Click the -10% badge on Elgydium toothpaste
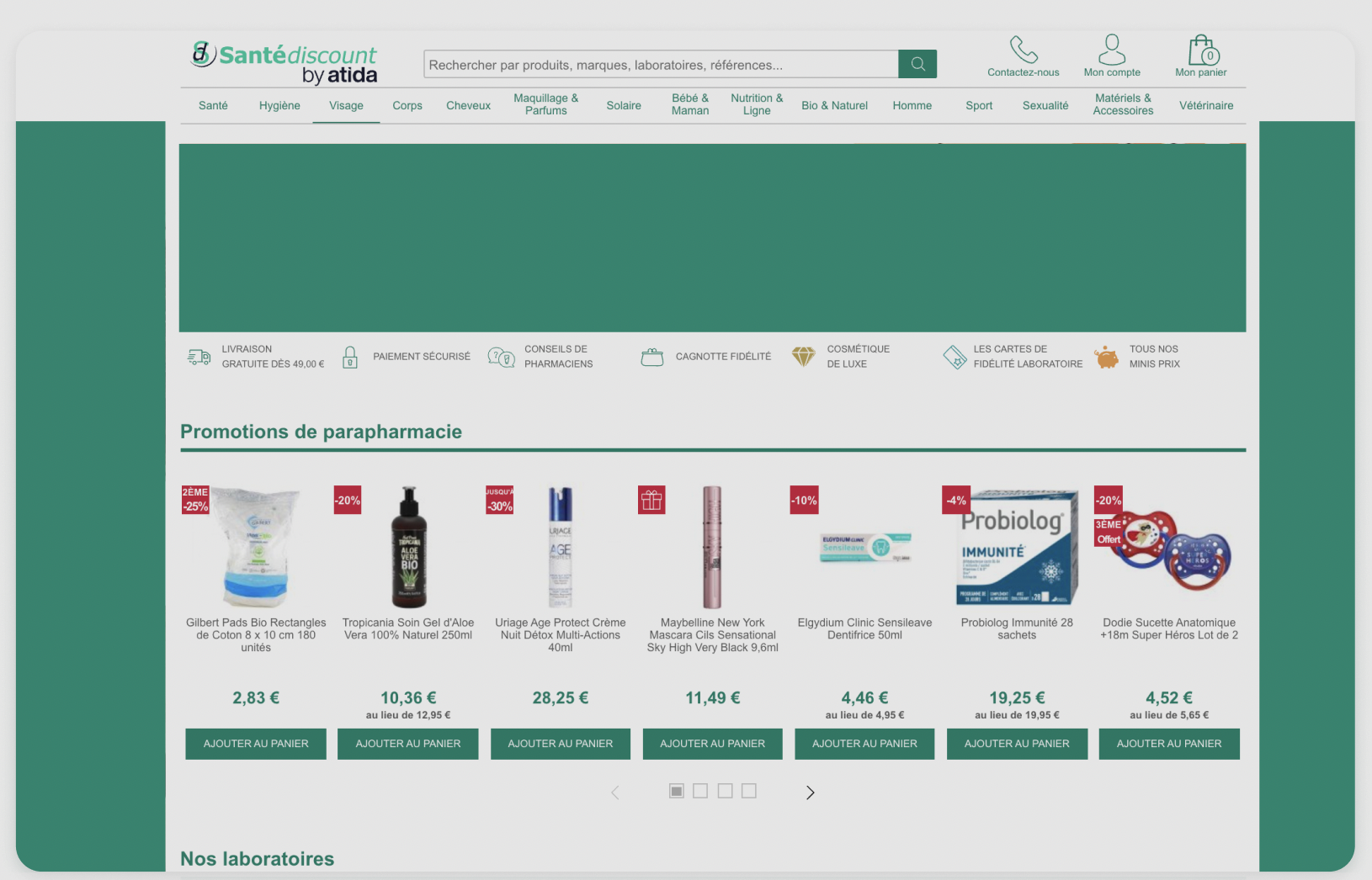 804,500
